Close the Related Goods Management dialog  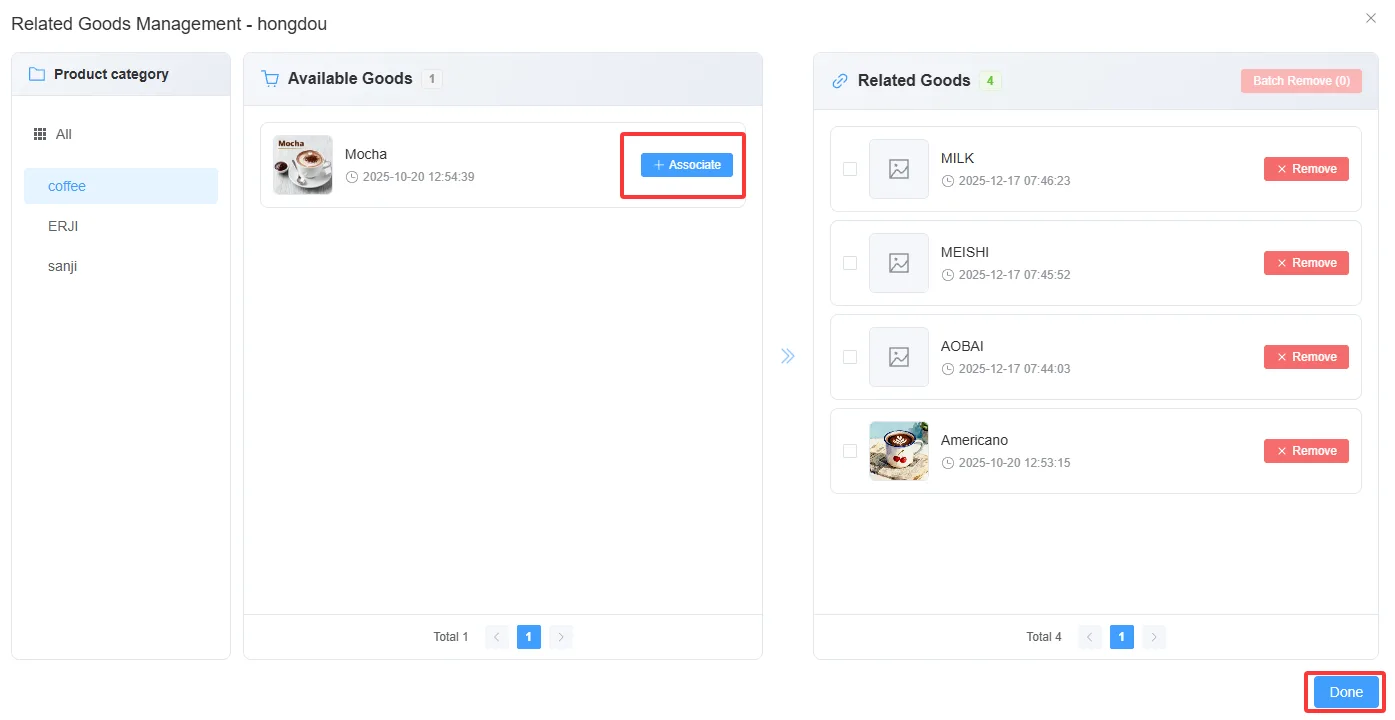(x=1371, y=18)
